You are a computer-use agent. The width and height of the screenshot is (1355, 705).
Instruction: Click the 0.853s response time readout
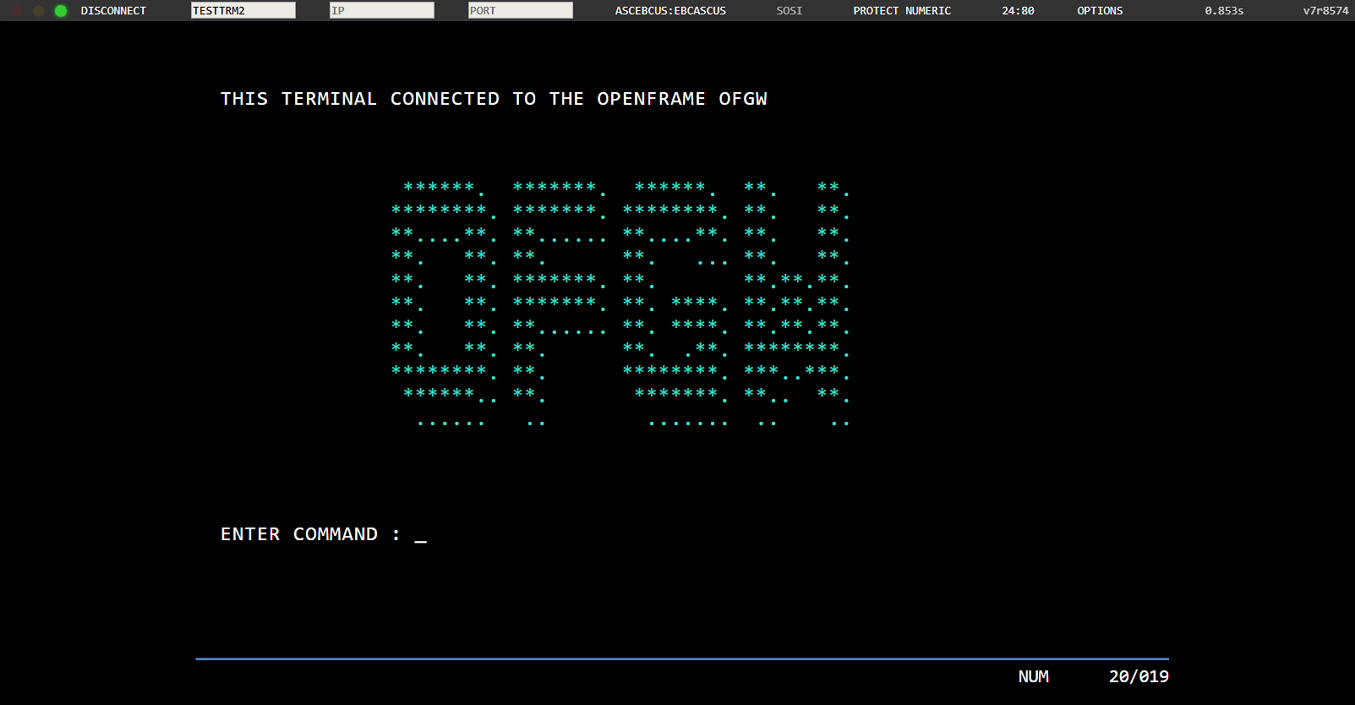(x=1223, y=11)
